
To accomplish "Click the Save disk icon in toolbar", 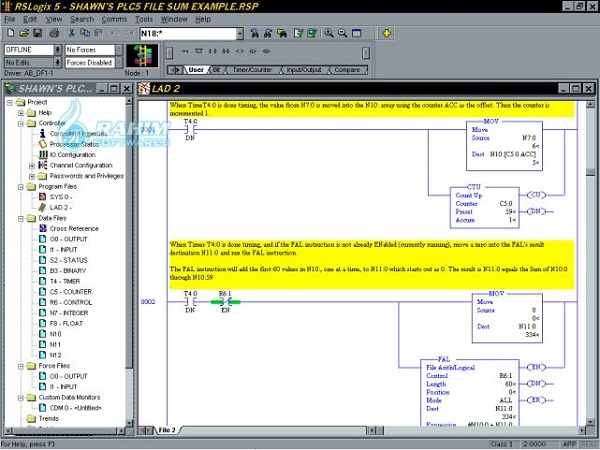I will click(x=38, y=33).
